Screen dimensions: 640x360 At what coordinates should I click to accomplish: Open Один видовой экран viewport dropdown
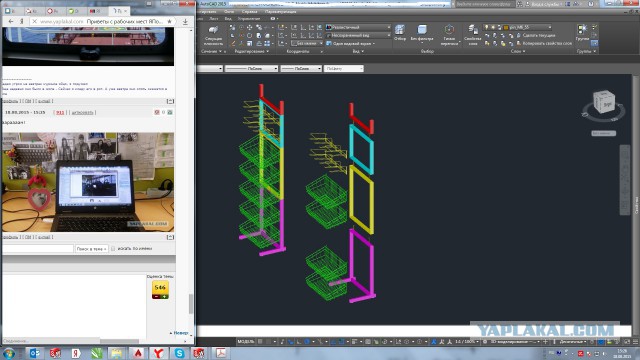(x=351, y=43)
